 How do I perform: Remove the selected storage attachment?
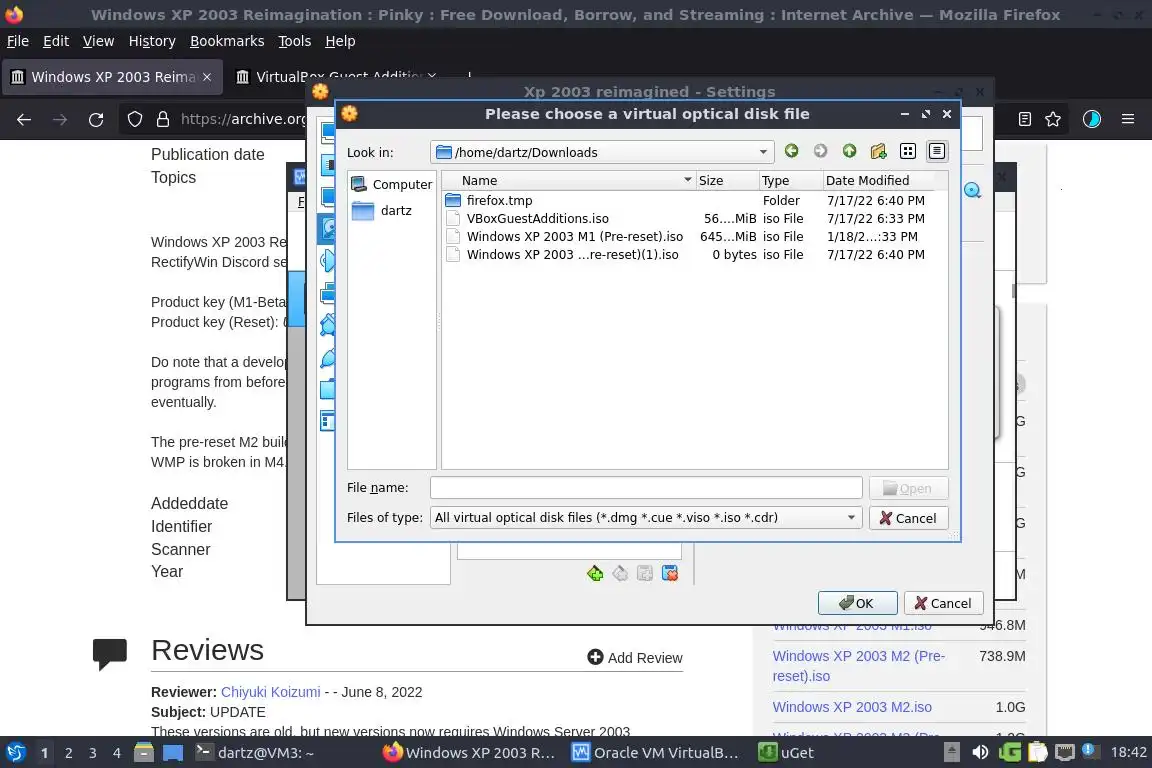click(x=670, y=573)
